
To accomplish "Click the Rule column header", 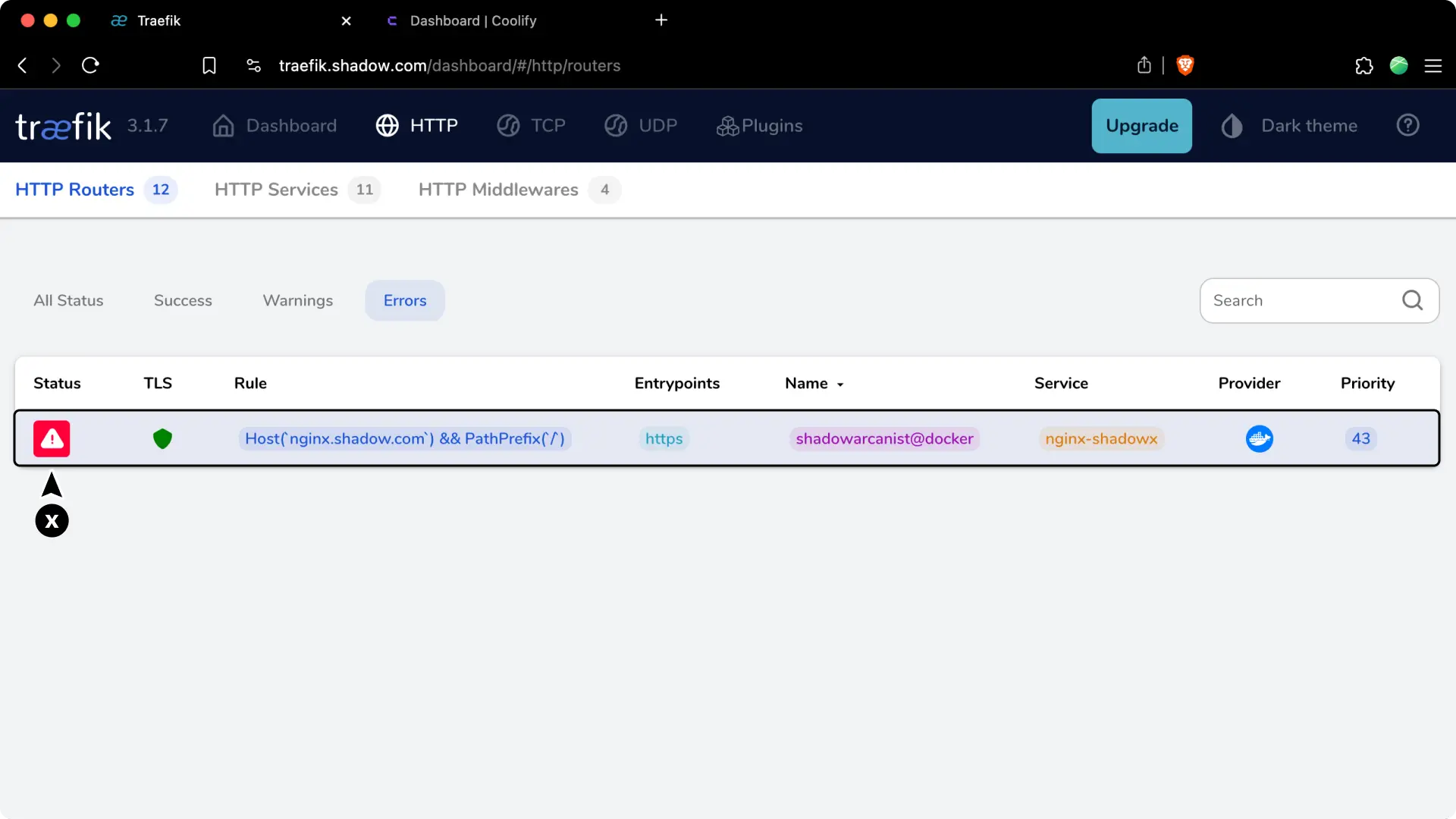I will (x=250, y=383).
